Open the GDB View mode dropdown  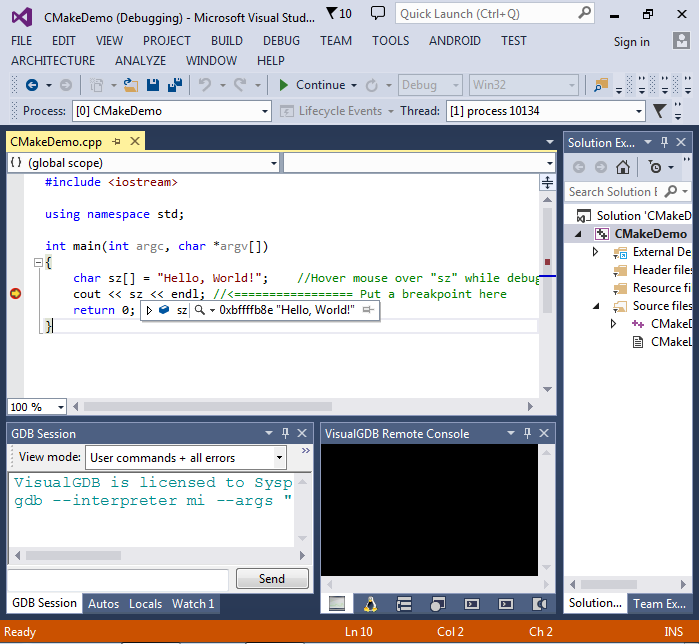[186, 458]
